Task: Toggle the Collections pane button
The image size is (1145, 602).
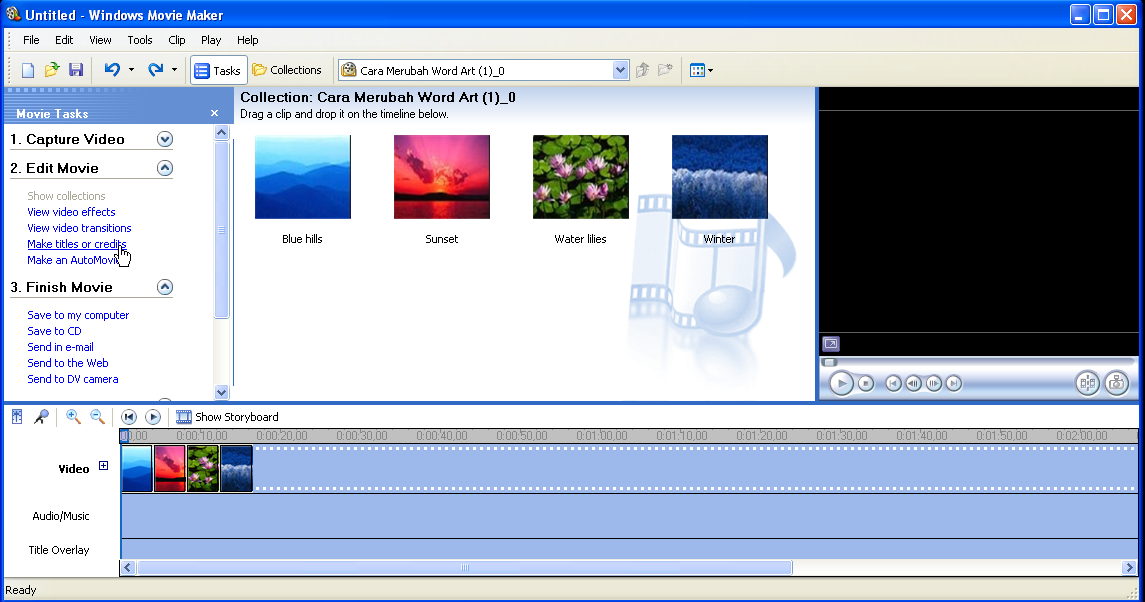Action: tap(287, 70)
